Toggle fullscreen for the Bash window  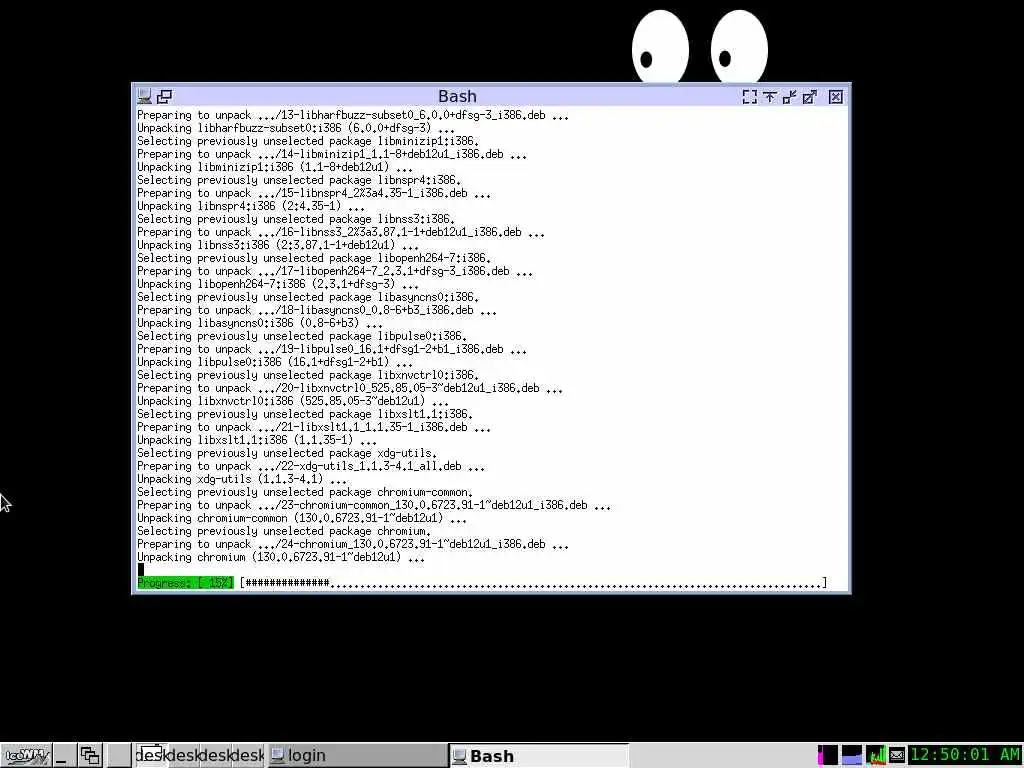point(750,97)
